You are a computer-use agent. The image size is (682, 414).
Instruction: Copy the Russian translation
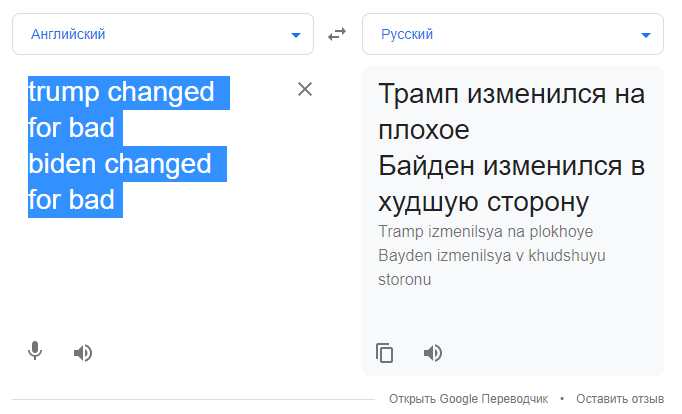385,352
